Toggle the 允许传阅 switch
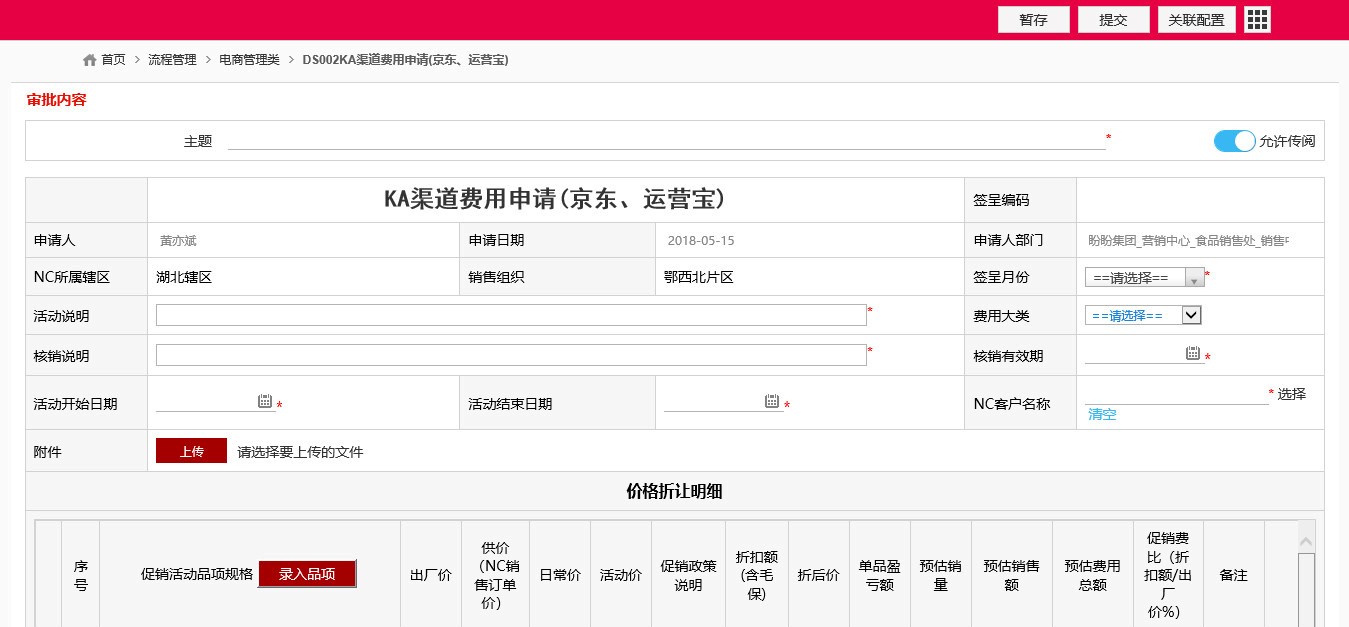 1234,141
